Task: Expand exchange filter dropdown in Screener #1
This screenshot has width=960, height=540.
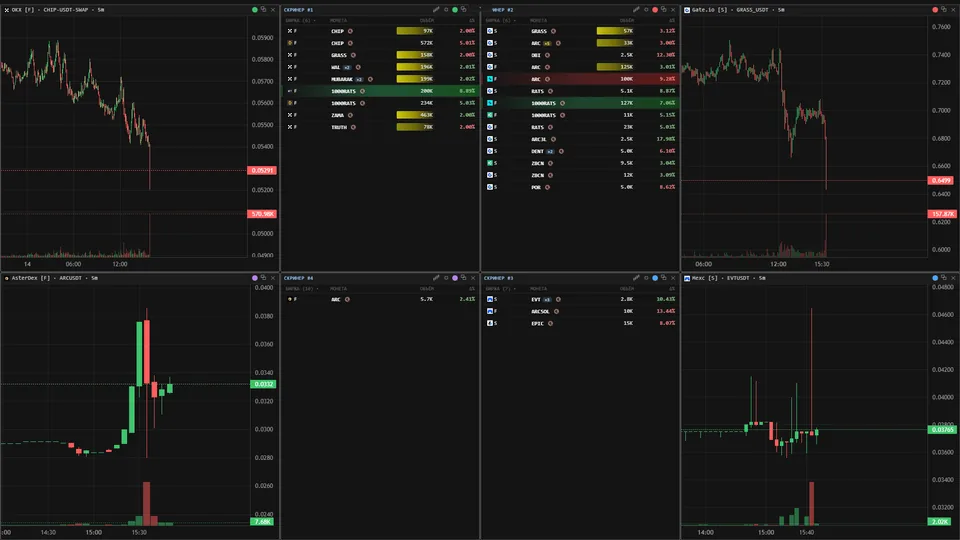Action: (x=301, y=20)
